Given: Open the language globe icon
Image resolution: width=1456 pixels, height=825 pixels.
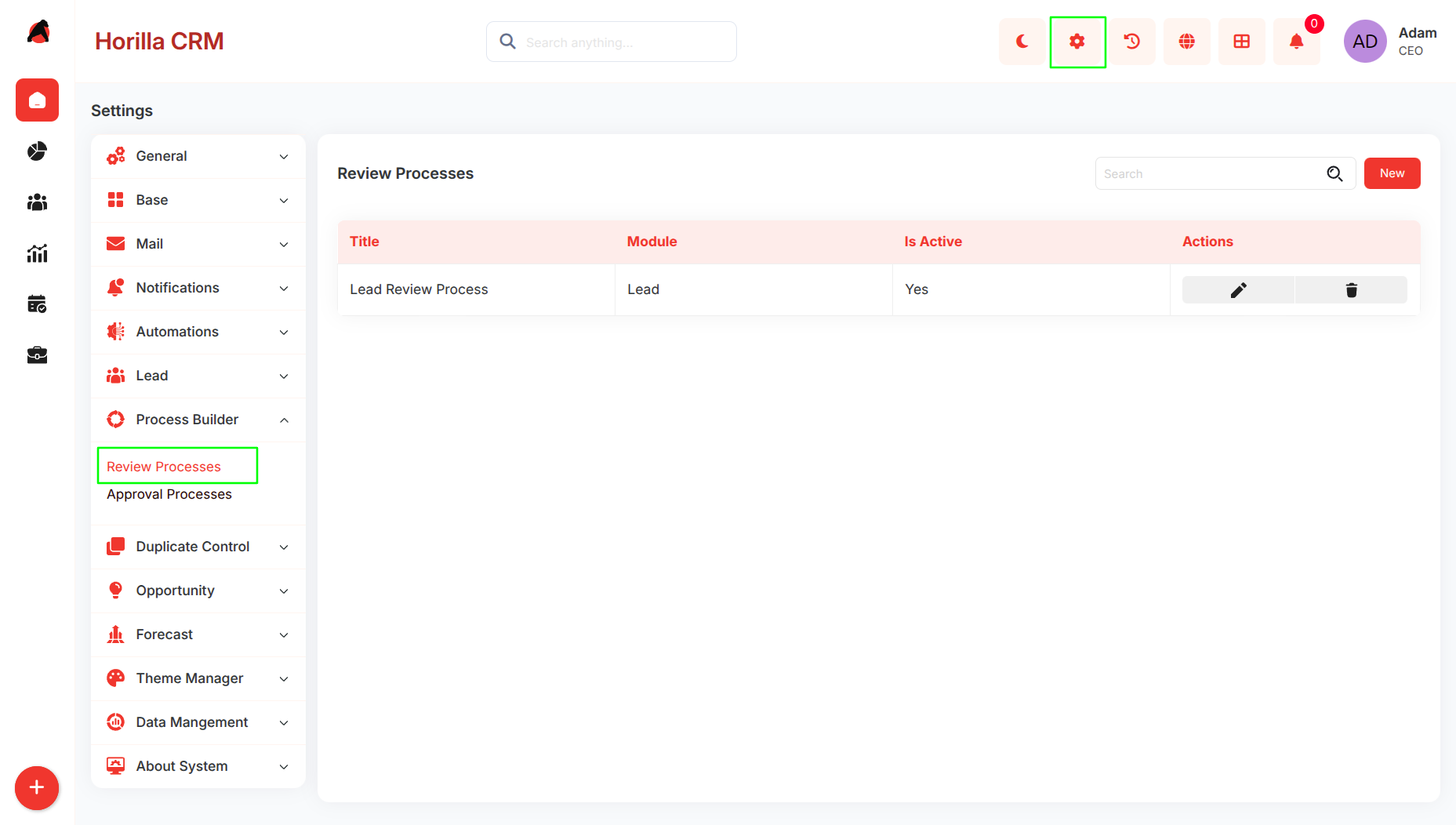Looking at the screenshot, I should (x=1187, y=42).
